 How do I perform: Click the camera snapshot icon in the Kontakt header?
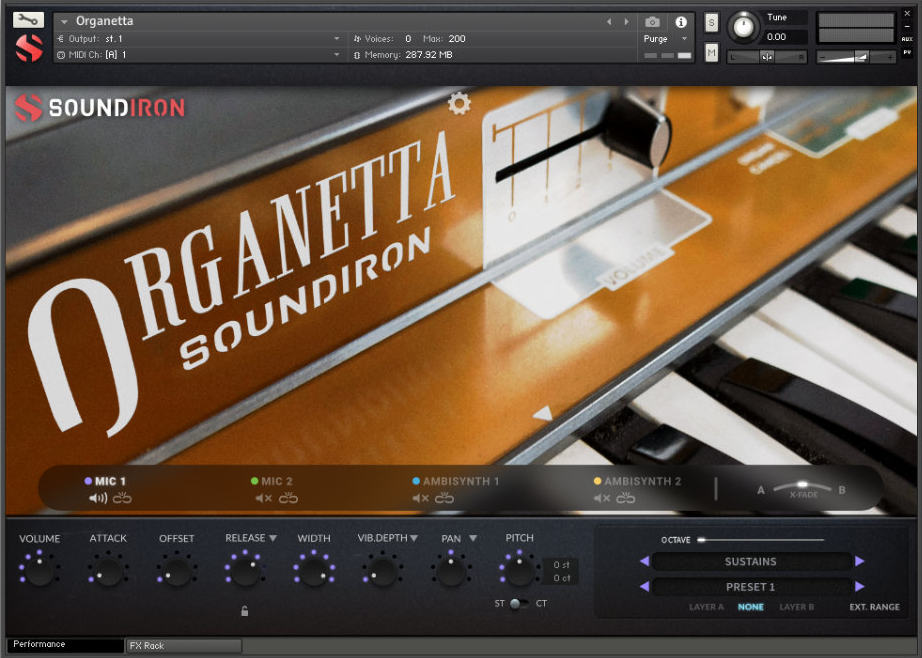pos(652,22)
